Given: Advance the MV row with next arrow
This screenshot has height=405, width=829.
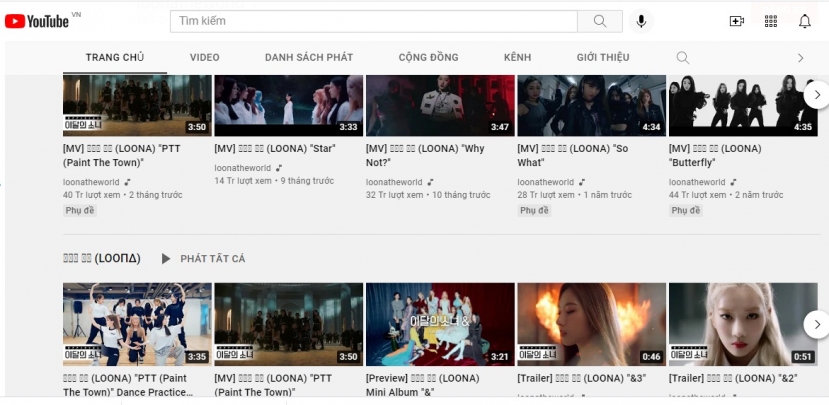Looking at the screenshot, I should pos(817,95).
